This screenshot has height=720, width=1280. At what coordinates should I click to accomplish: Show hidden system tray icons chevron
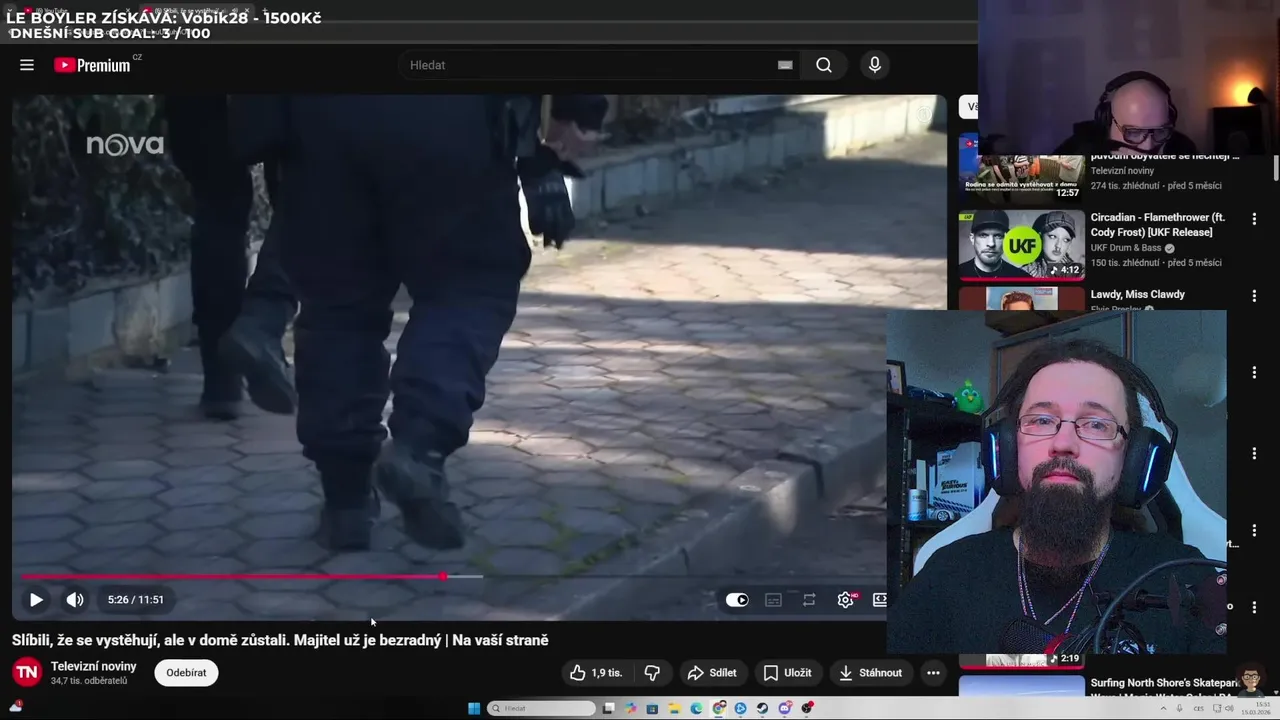point(1163,708)
